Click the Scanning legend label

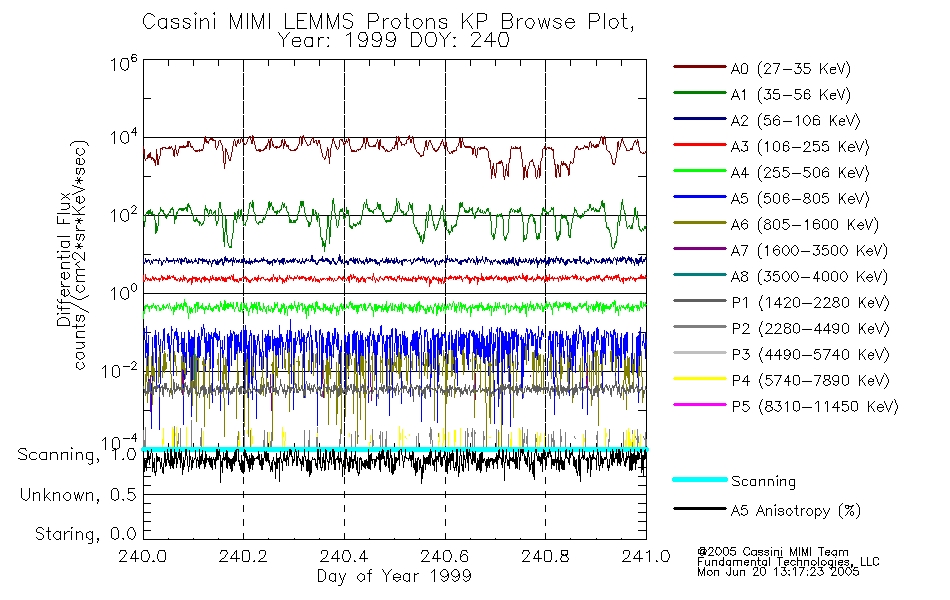pyautogui.click(x=763, y=481)
